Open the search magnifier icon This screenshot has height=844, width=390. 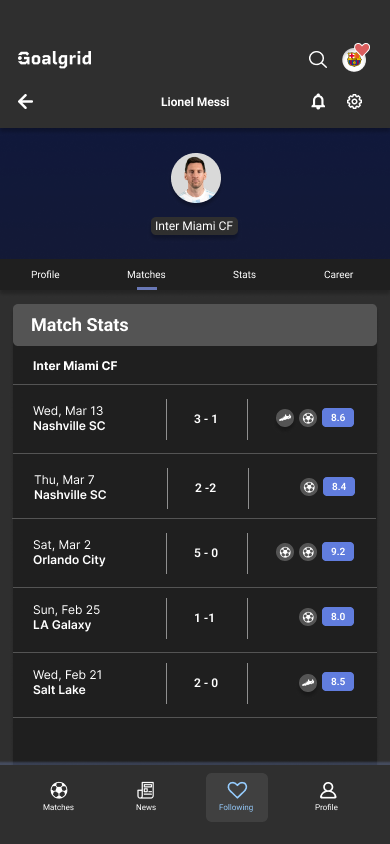click(317, 59)
